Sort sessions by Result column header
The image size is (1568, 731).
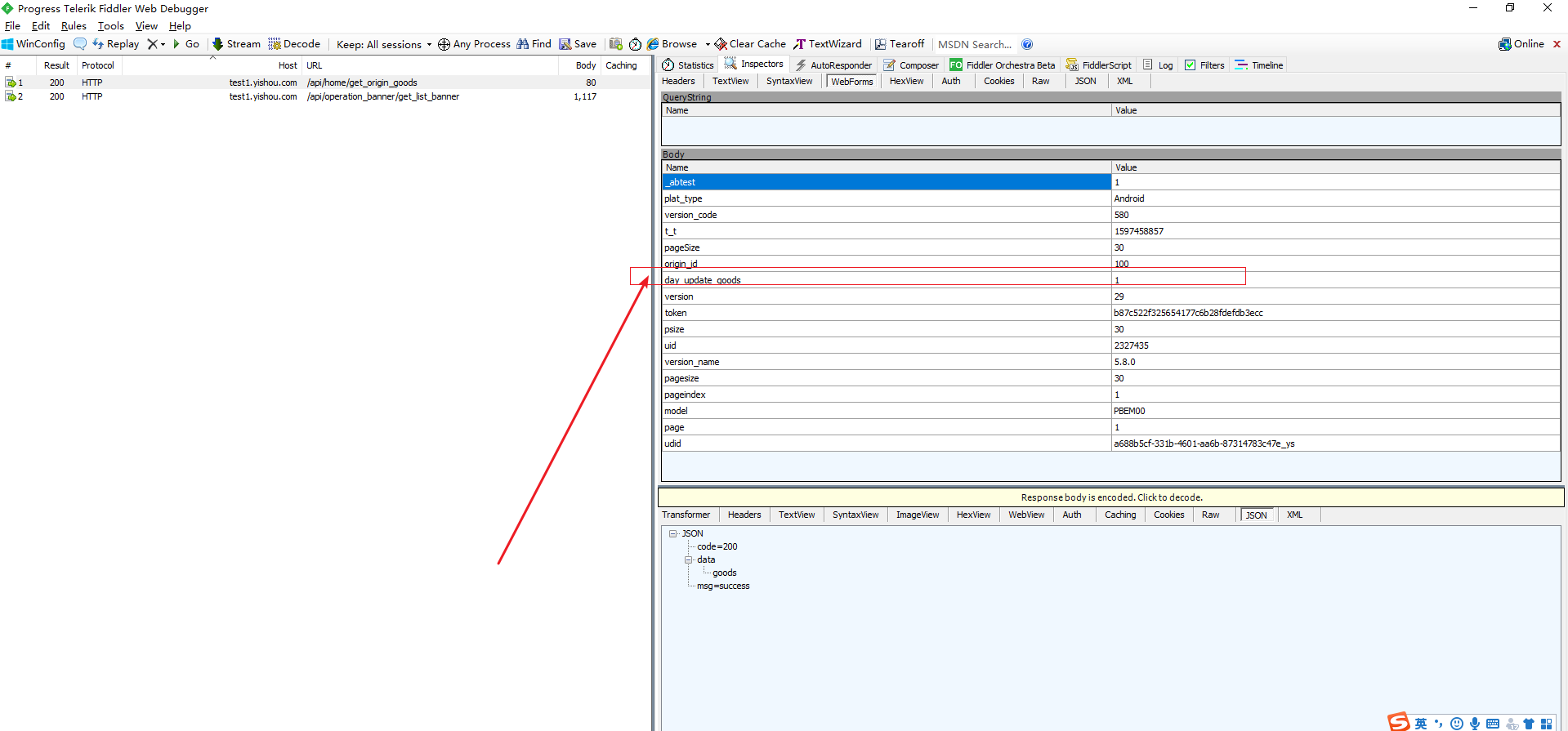coord(56,65)
